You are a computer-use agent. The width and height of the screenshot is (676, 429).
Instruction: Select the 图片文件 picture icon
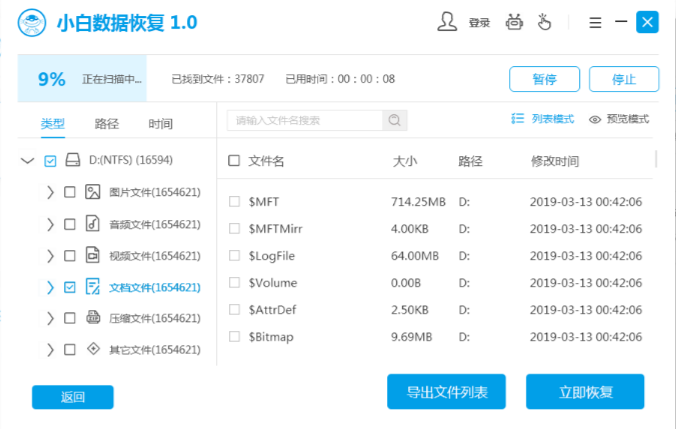[93, 193]
